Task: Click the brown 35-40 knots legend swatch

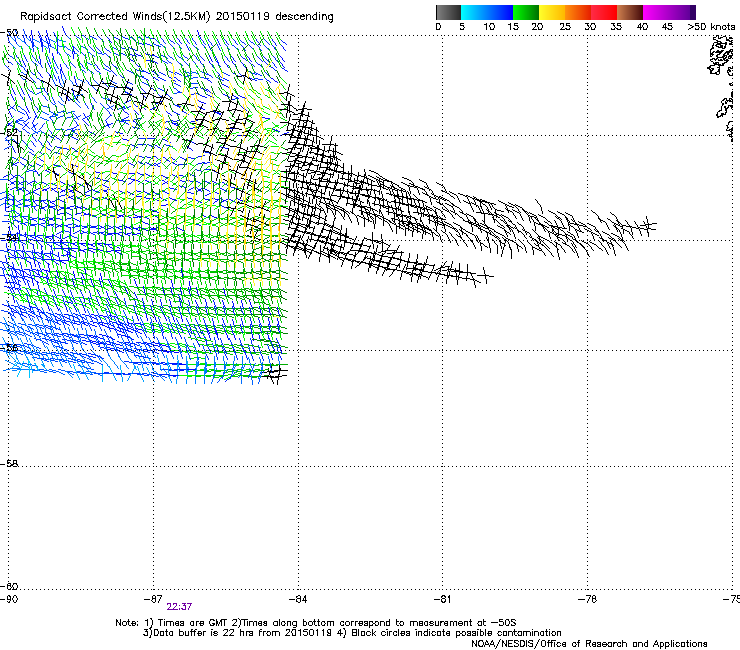Action: coord(630,12)
